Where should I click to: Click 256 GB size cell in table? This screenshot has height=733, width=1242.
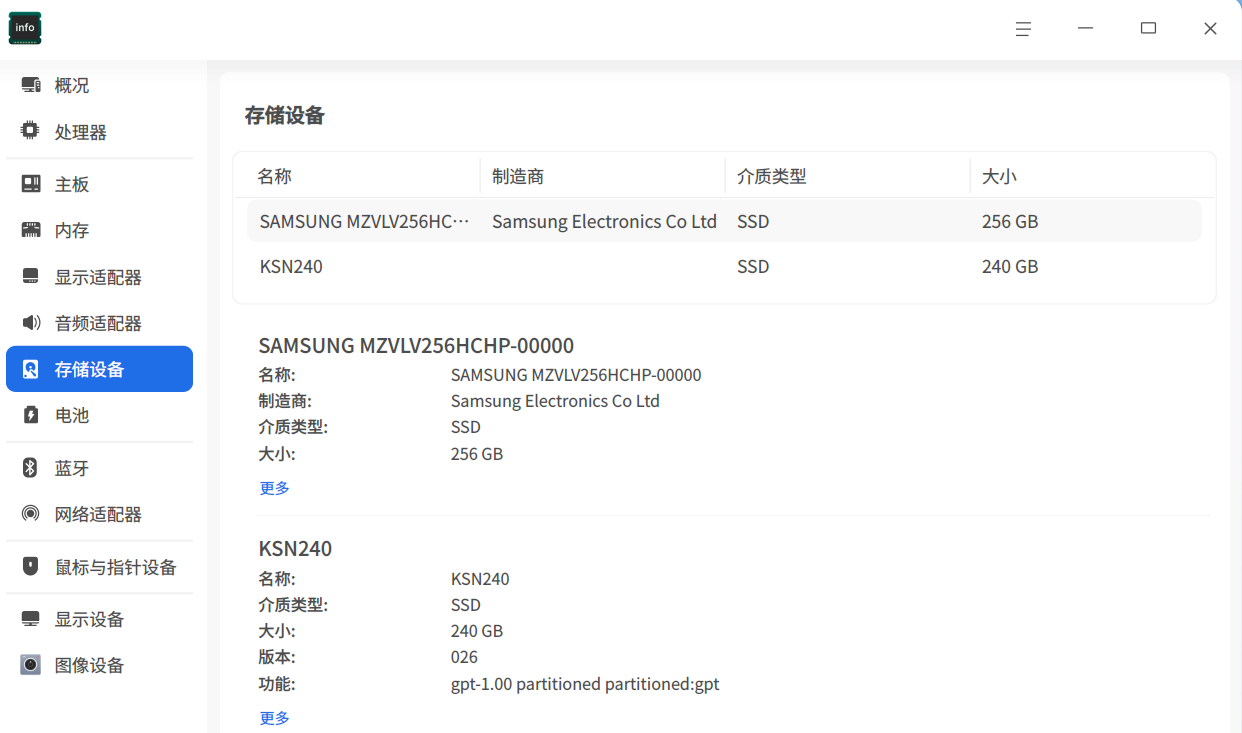[x=1010, y=221]
